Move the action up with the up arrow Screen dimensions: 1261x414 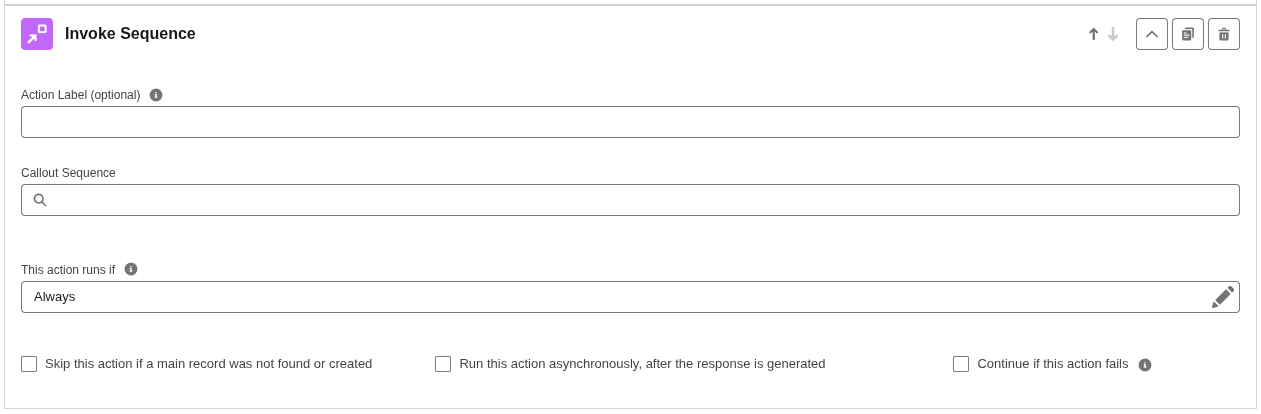[1093, 34]
